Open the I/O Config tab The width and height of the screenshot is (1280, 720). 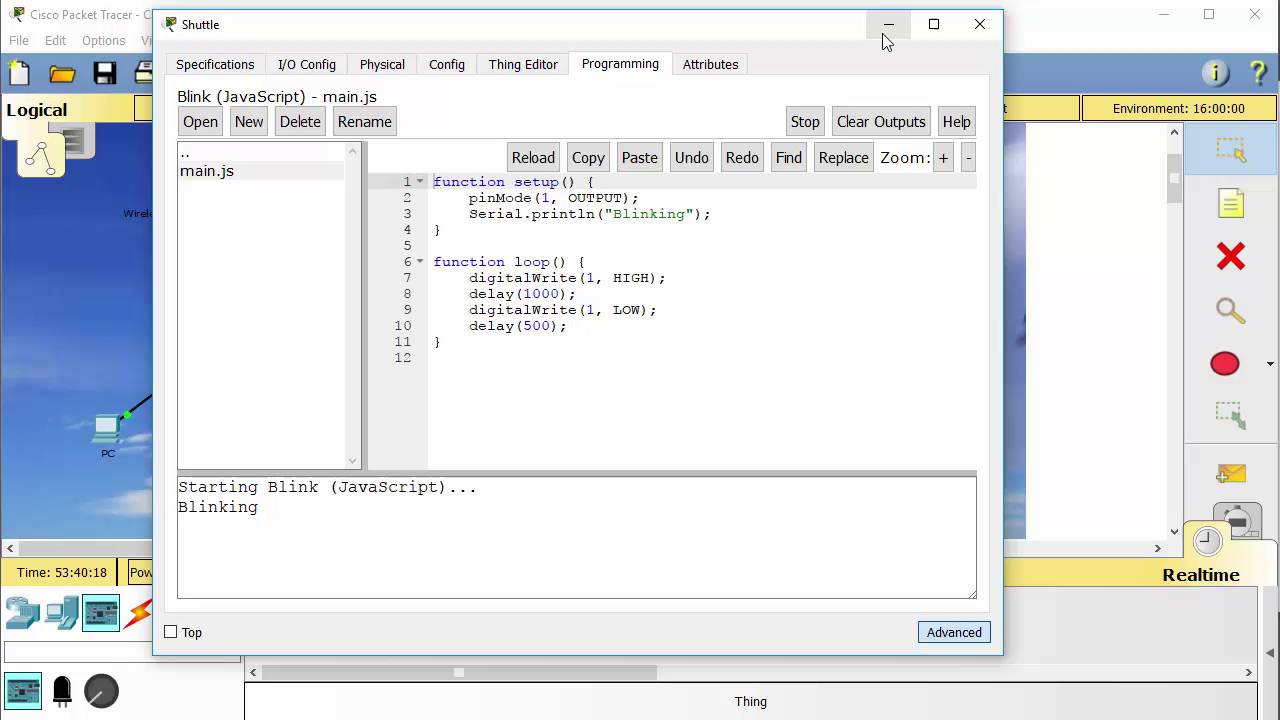tap(306, 64)
